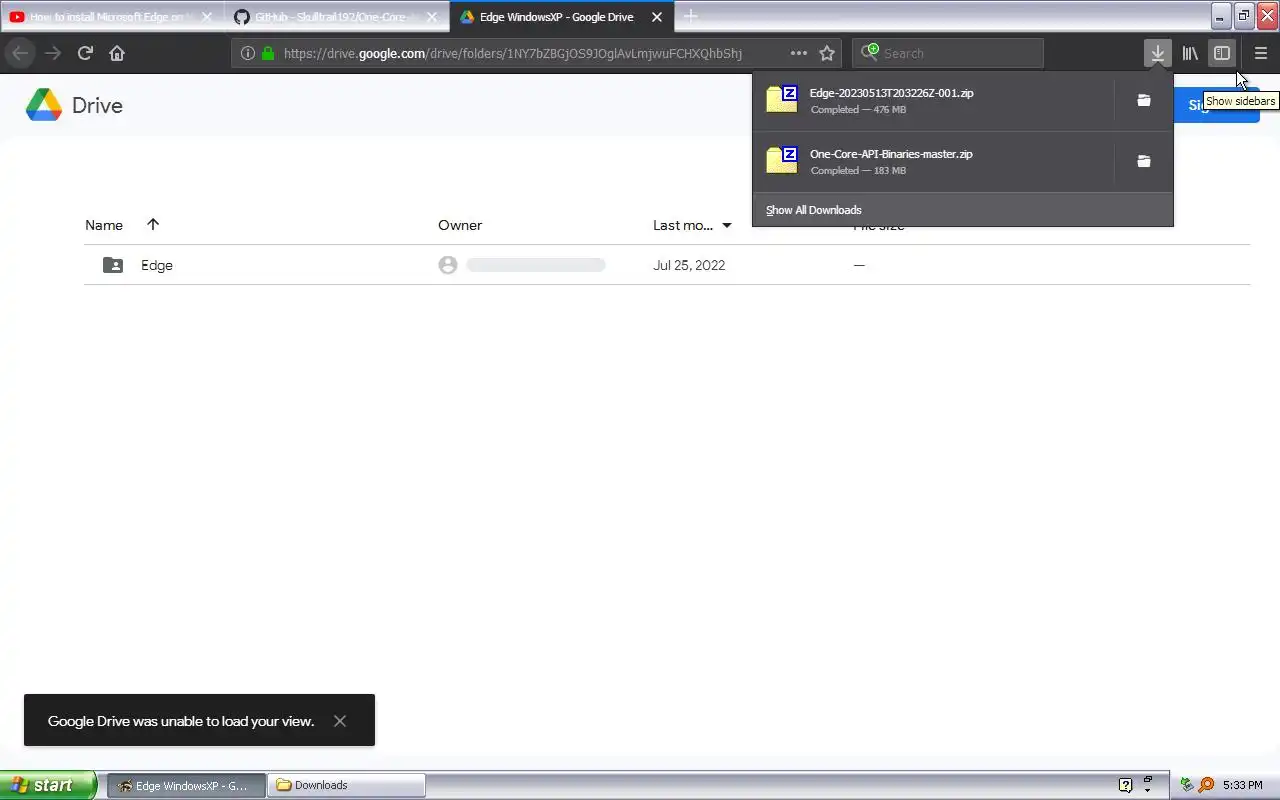Reload the current page
Screen dimensions: 1280x800
click(x=85, y=53)
